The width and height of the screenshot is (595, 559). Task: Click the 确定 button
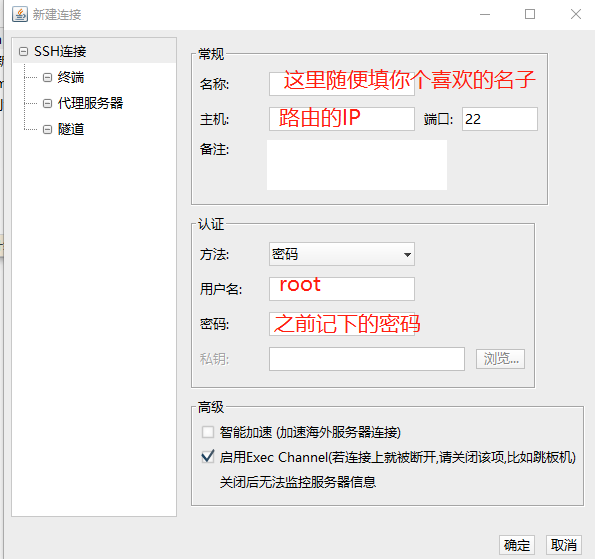click(x=517, y=545)
